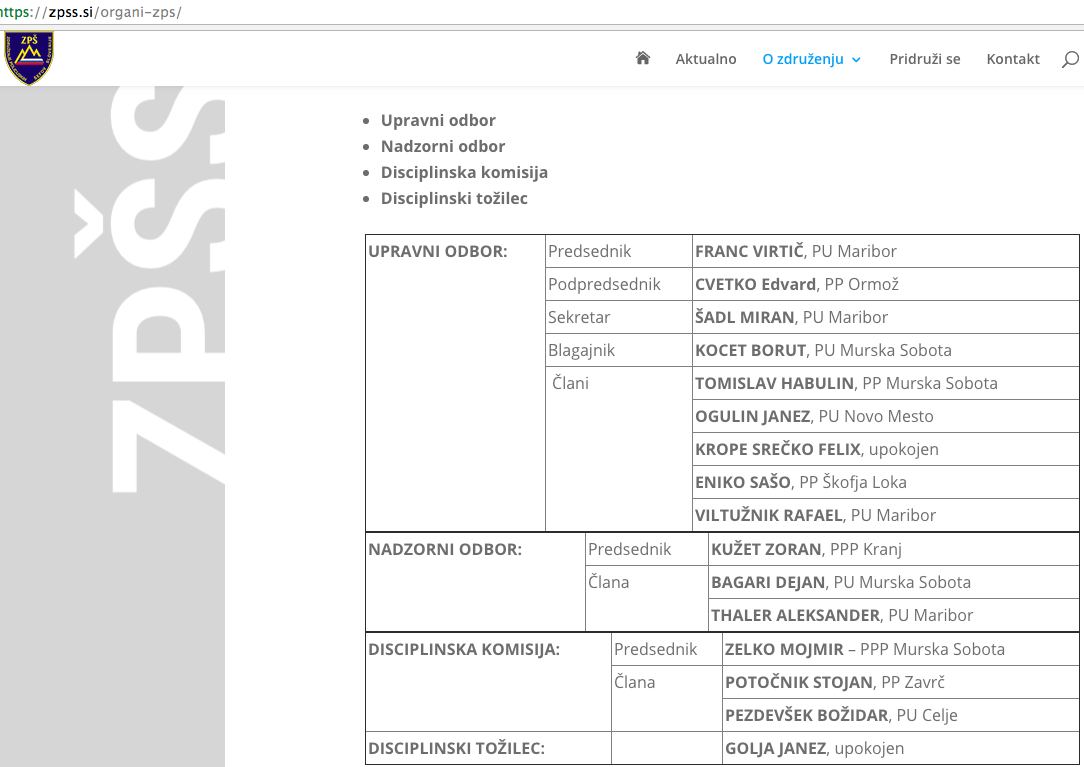Viewport: 1084px width, 767px height.
Task: Open the search magnifier icon
Action: [x=1069, y=59]
